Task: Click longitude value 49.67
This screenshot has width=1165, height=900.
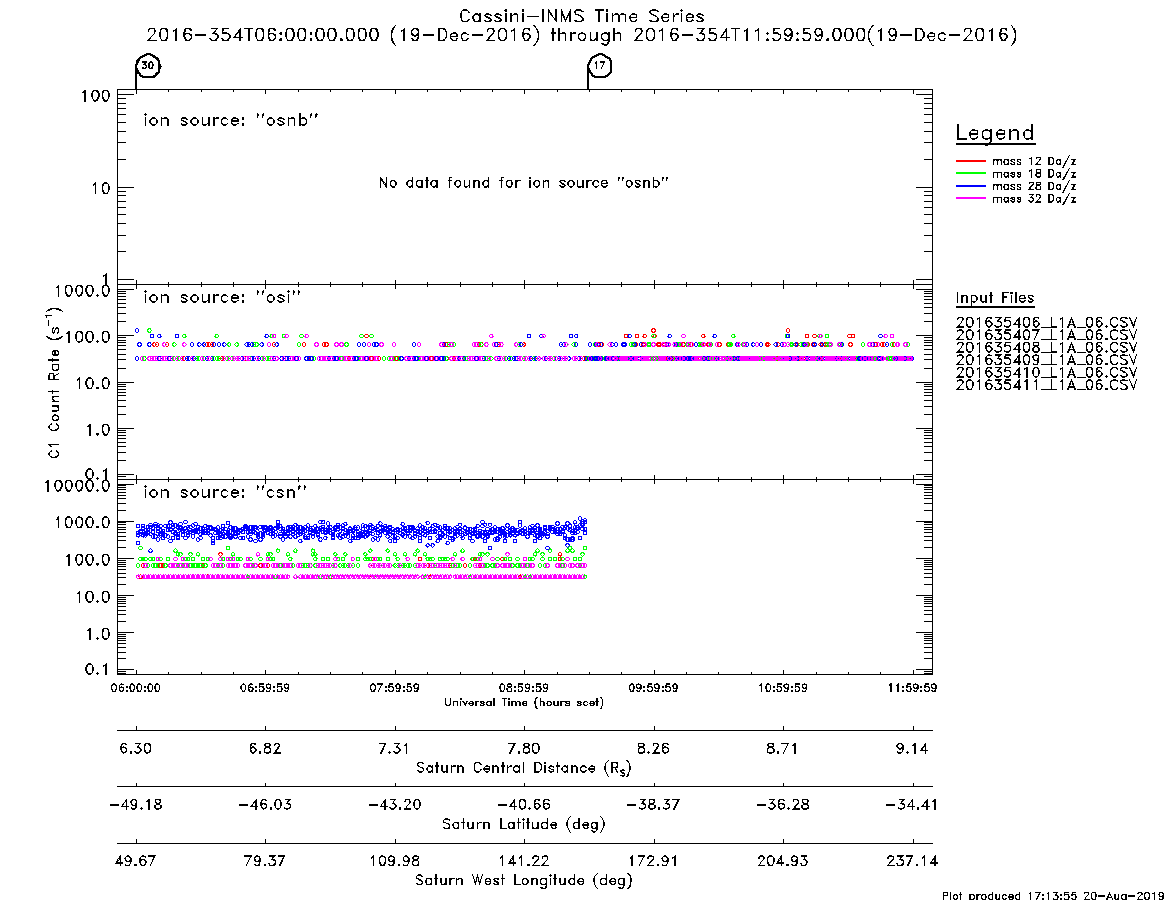Action: coord(135,861)
